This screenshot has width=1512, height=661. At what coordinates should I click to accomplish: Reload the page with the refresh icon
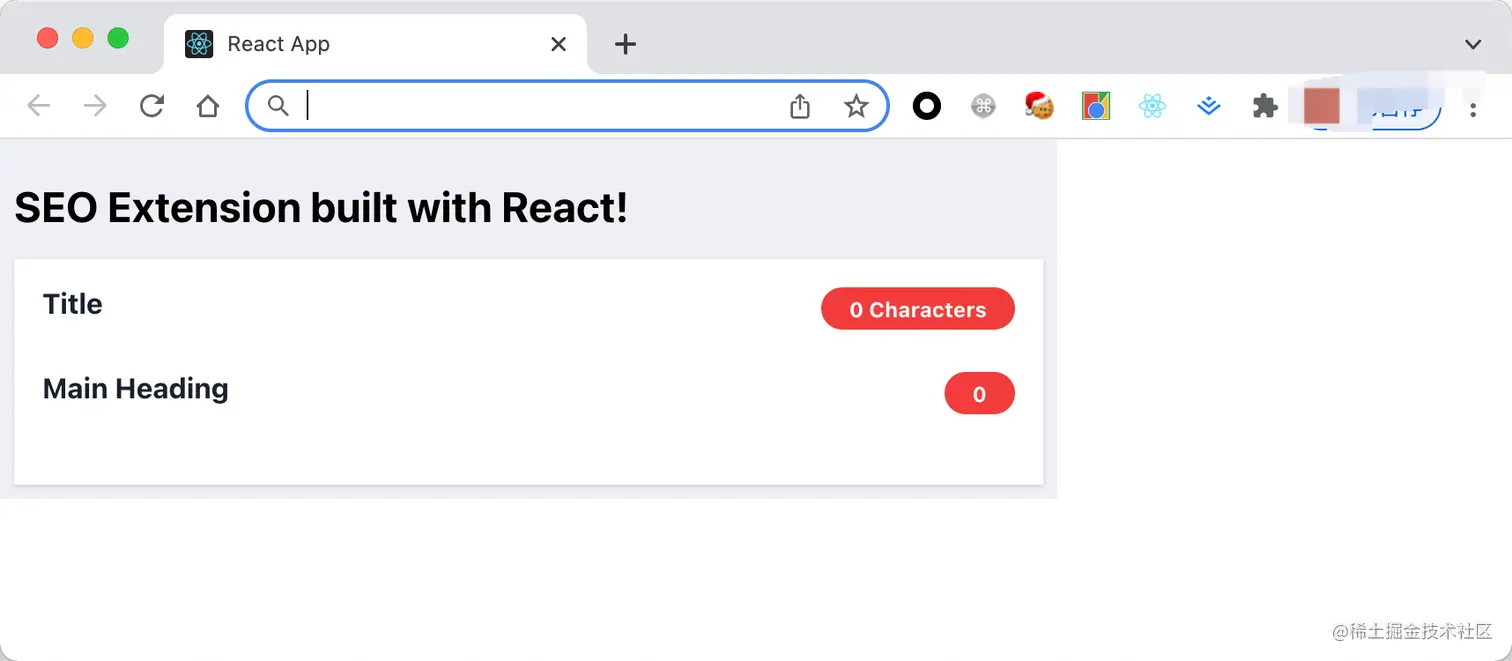pos(152,106)
